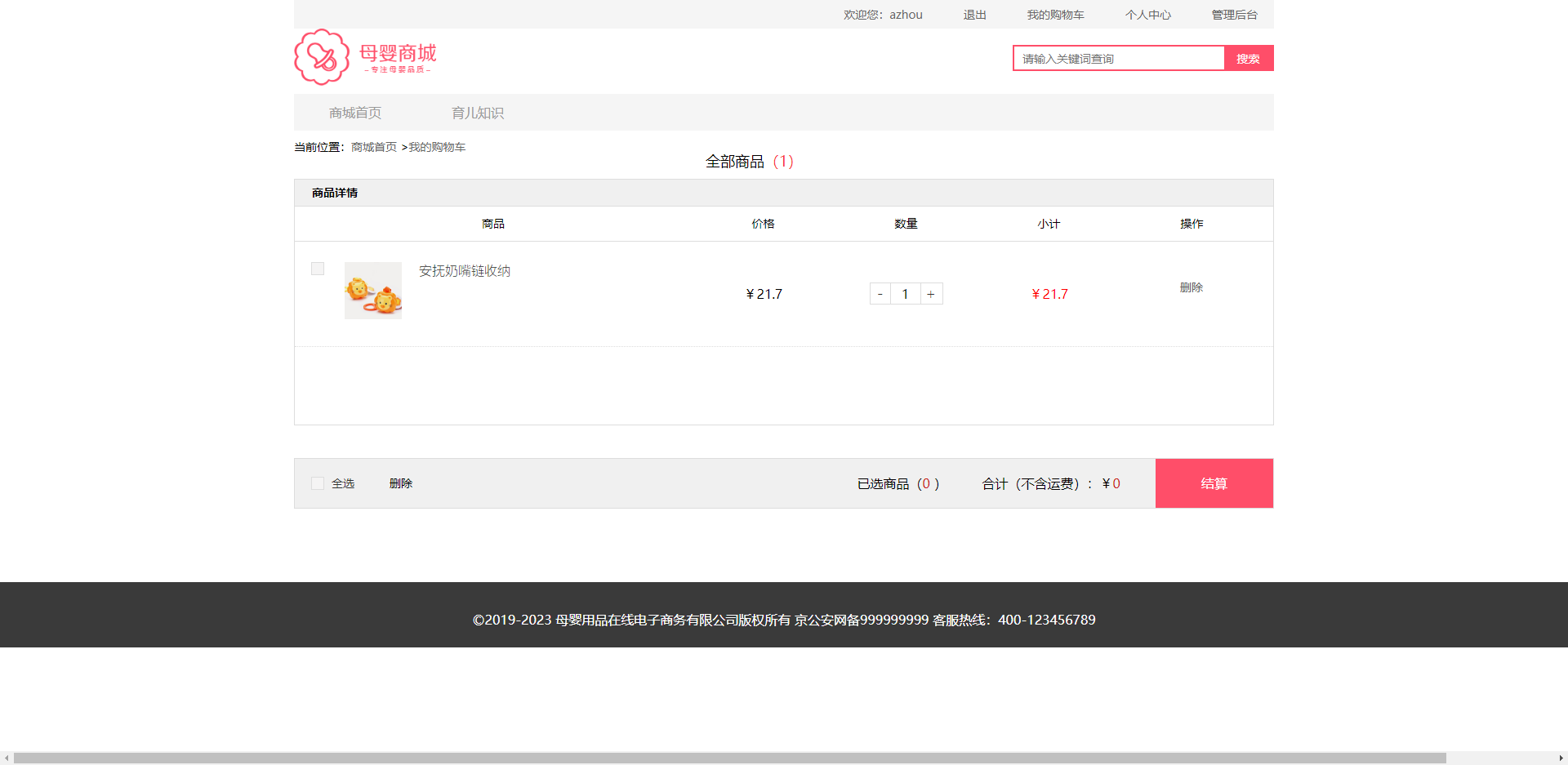The image size is (1568, 765).
Task: Open the 安抚奶嘴链收纳 product name link
Action: click(464, 271)
